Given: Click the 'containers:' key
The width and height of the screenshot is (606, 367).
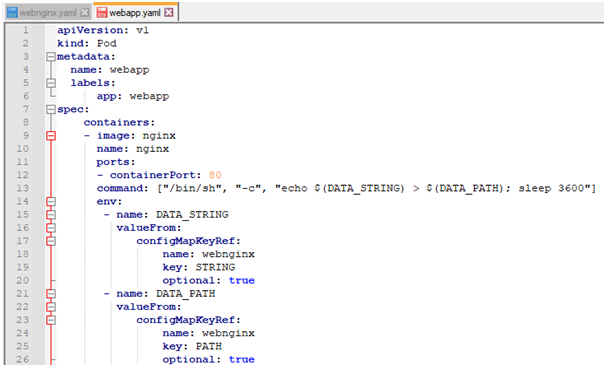Looking at the screenshot, I should [119, 122].
